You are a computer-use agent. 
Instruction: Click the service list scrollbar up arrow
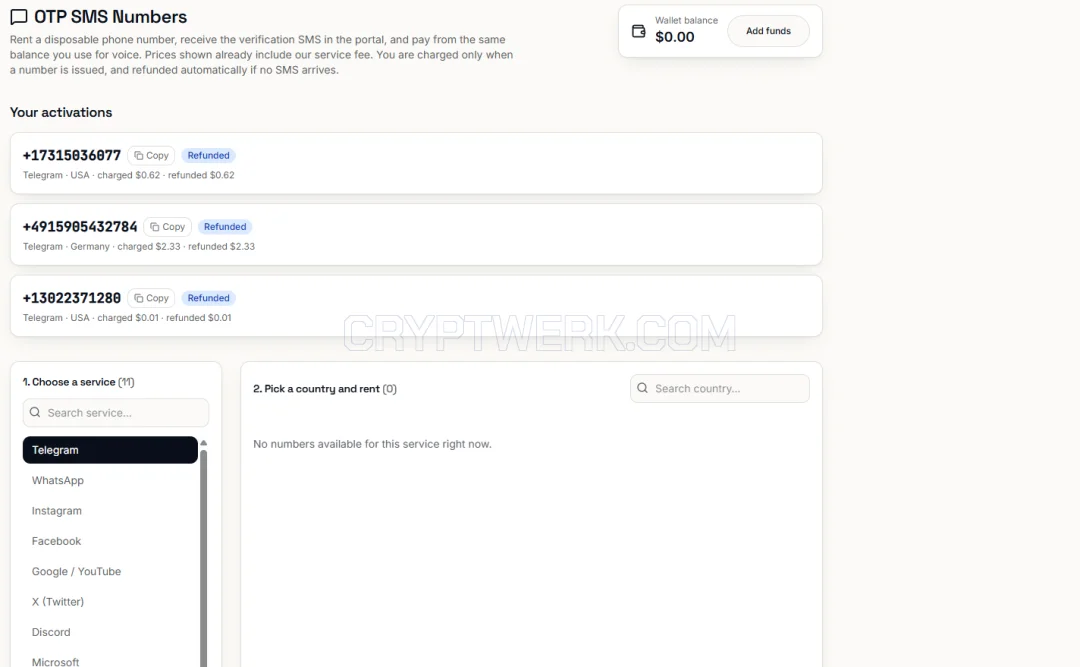point(203,442)
